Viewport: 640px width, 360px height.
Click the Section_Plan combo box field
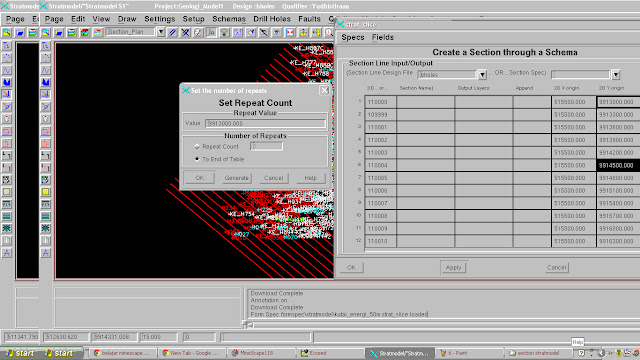(130, 32)
